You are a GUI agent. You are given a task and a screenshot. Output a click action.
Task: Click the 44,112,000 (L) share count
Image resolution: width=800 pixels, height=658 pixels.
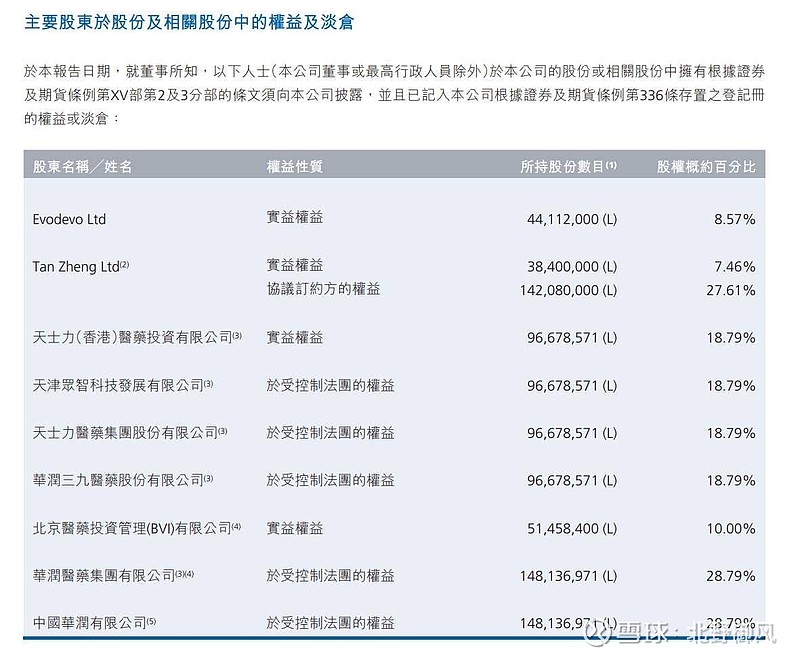[x=571, y=219]
